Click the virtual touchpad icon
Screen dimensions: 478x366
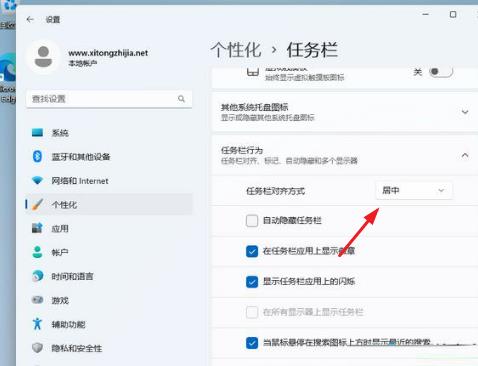coord(253,71)
